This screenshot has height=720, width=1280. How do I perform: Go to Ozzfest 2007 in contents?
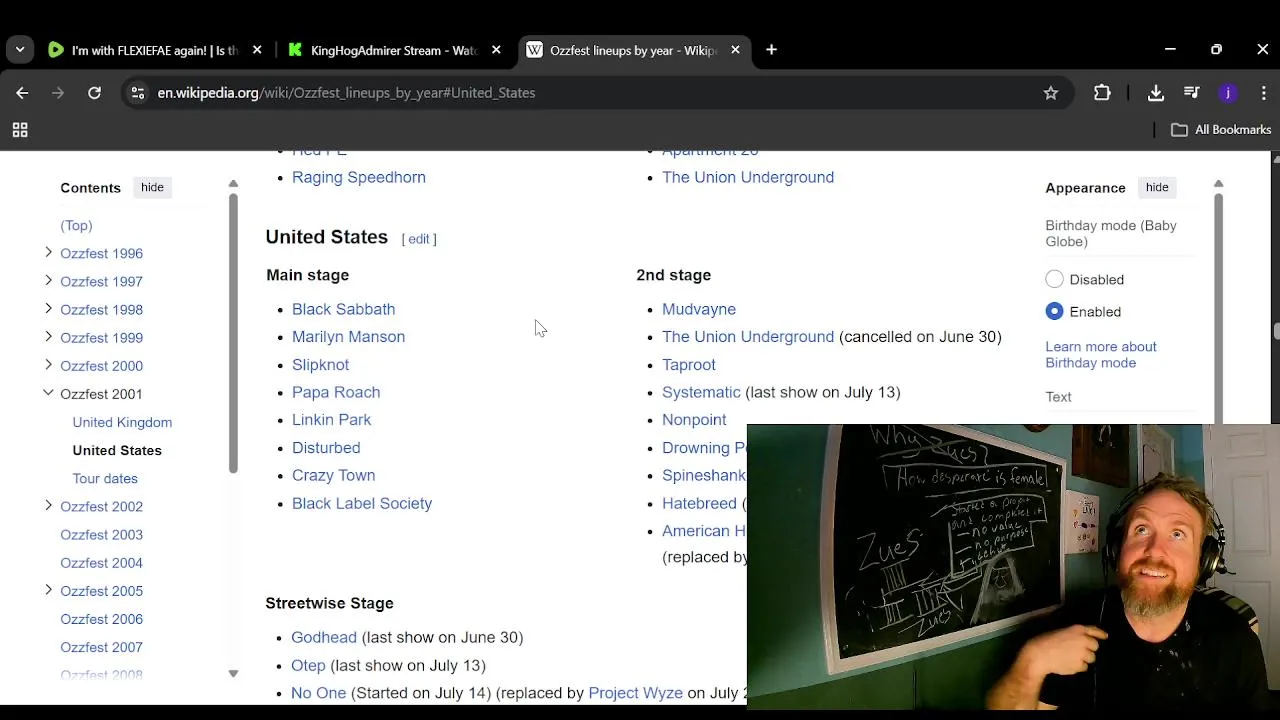[x=101, y=647]
